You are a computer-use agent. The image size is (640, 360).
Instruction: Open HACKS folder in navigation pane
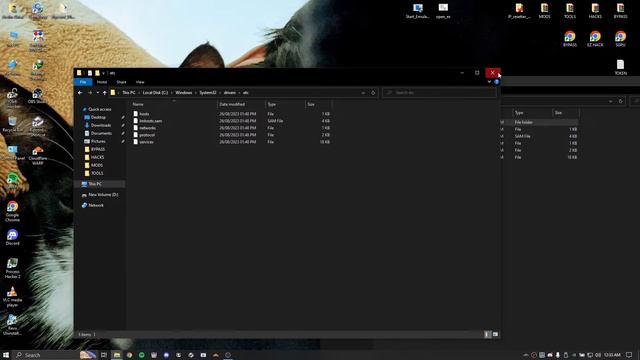click(97, 157)
